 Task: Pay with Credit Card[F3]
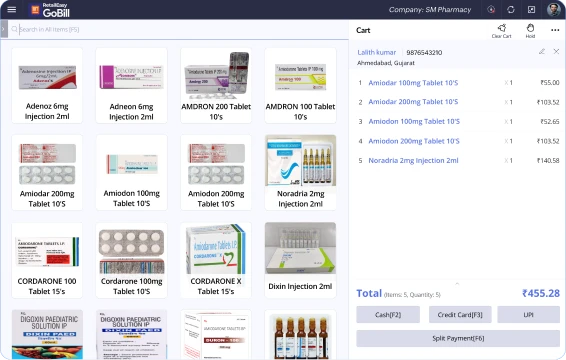460,315
